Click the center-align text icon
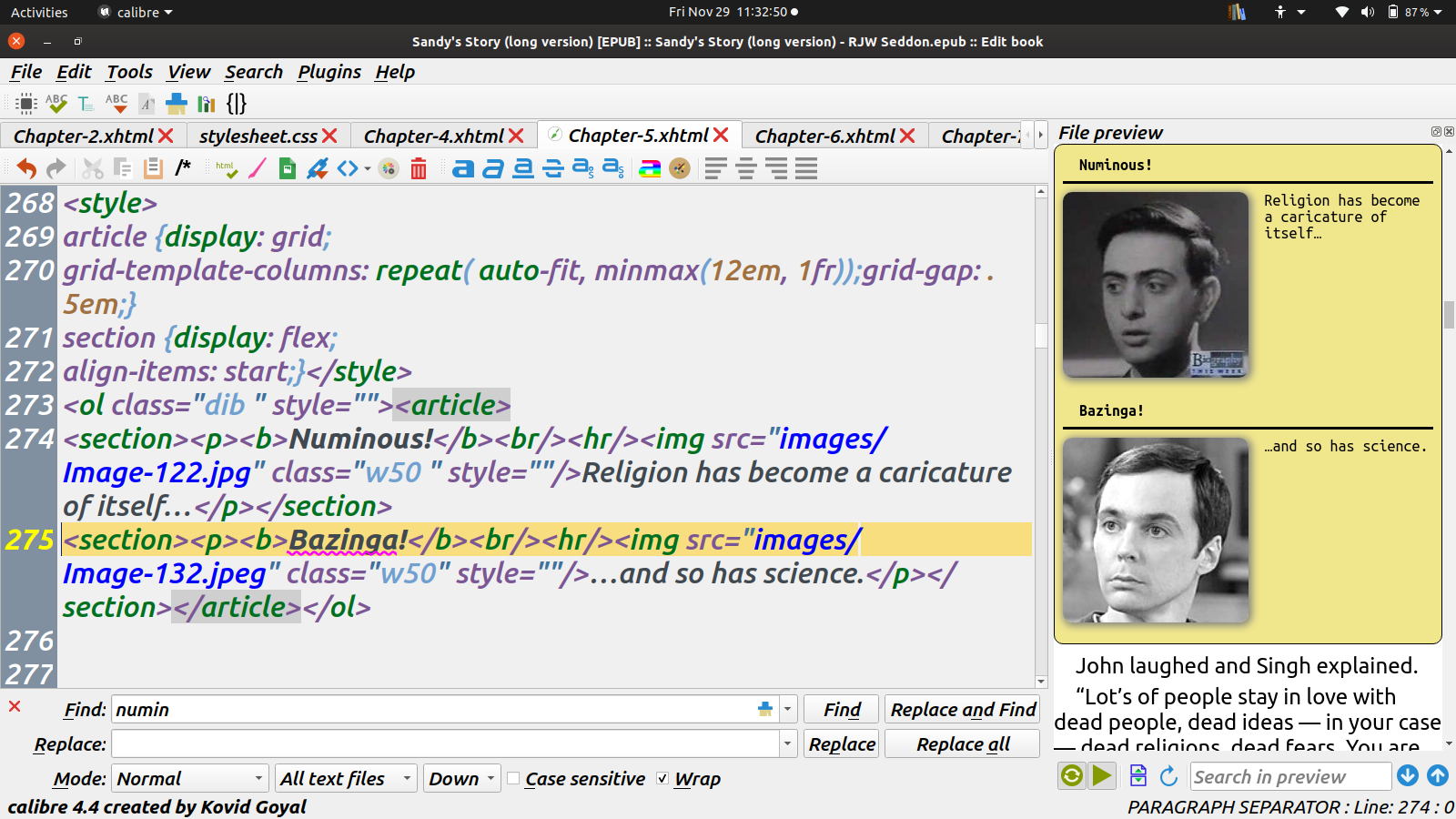Image resolution: width=1456 pixels, height=819 pixels. point(746,168)
